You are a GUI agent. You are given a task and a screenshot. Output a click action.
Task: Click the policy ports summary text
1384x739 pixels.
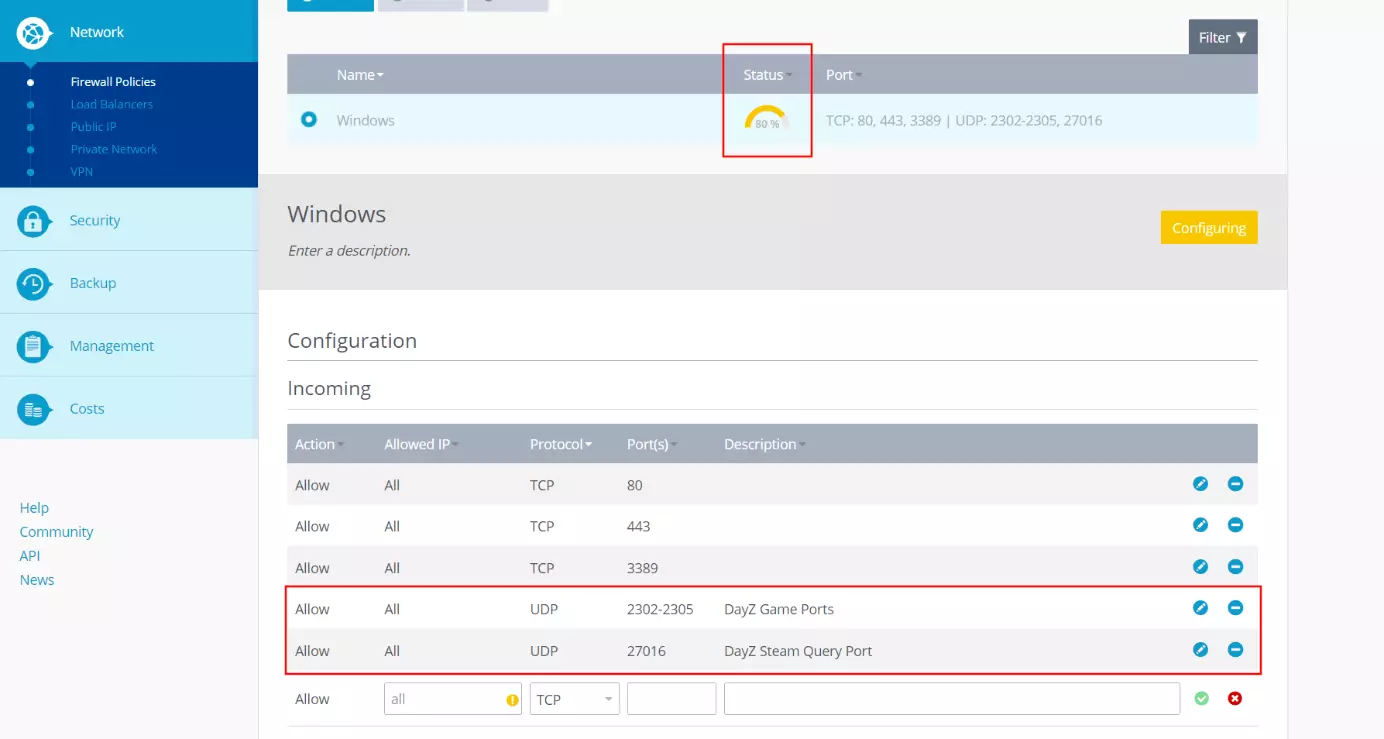[x=964, y=120]
